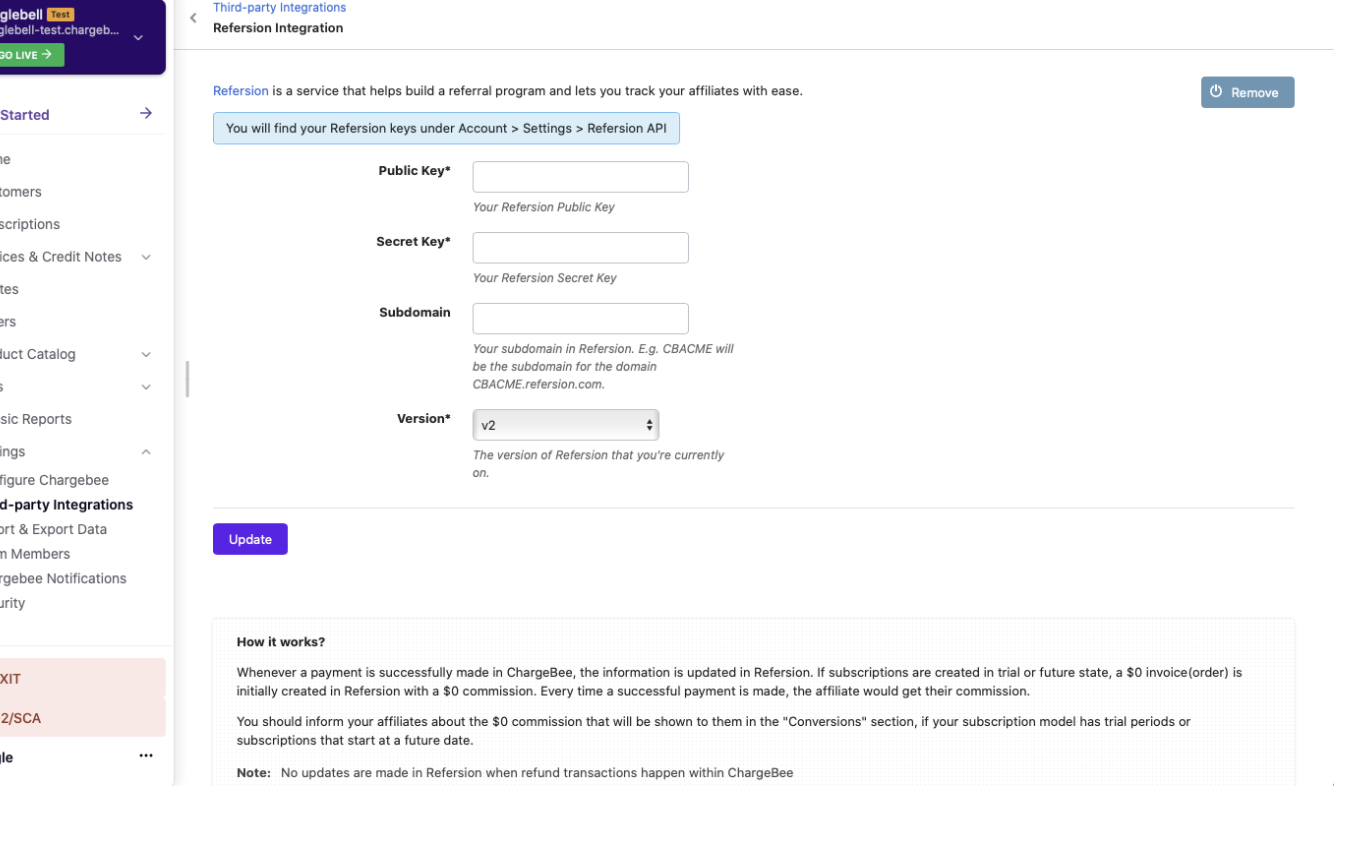Screen dimensions: 1366x846
Task: Expand Invoices & Credit Notes submenu
Action: coord(146,257)
